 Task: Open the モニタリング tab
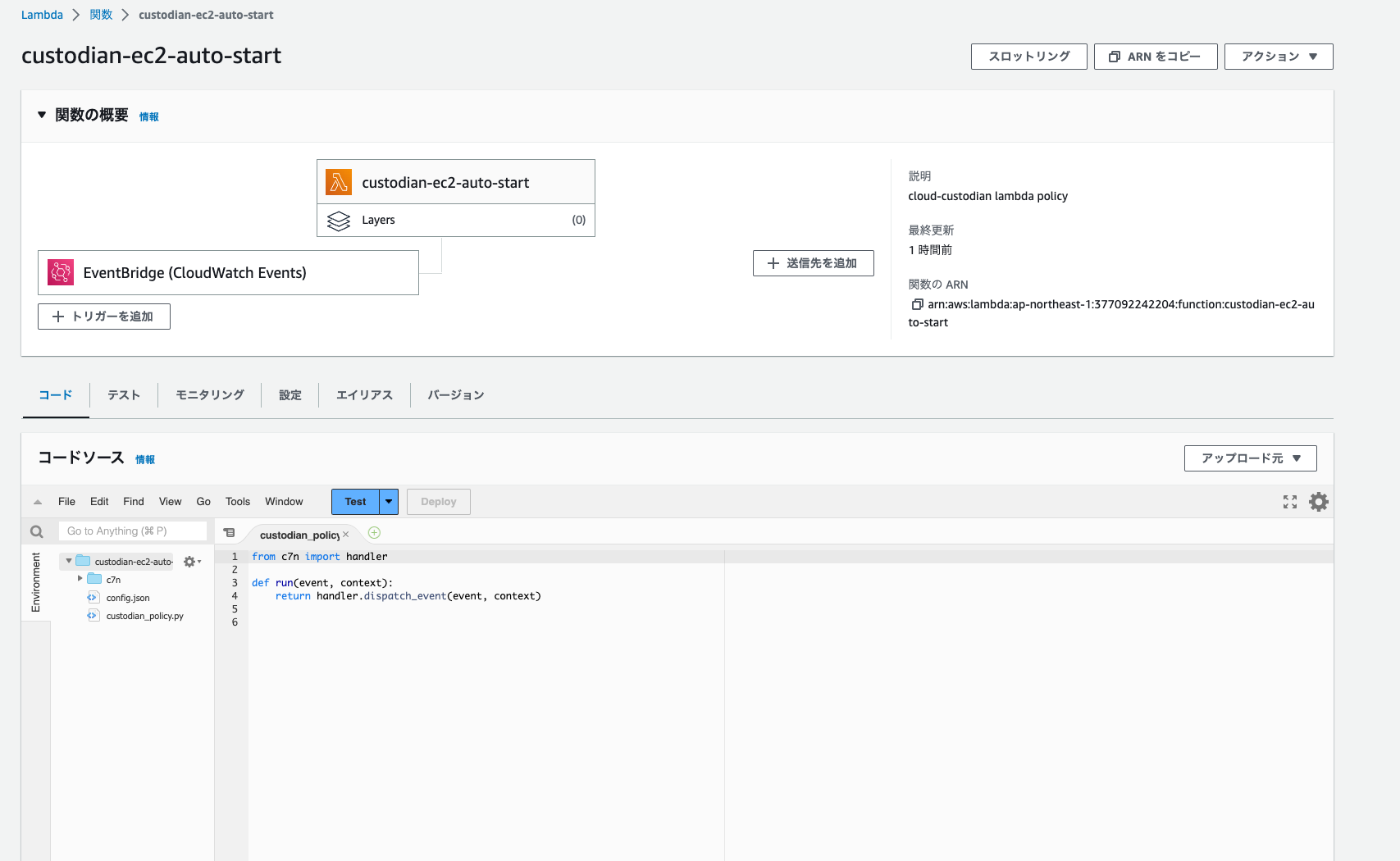coord(210,395)
